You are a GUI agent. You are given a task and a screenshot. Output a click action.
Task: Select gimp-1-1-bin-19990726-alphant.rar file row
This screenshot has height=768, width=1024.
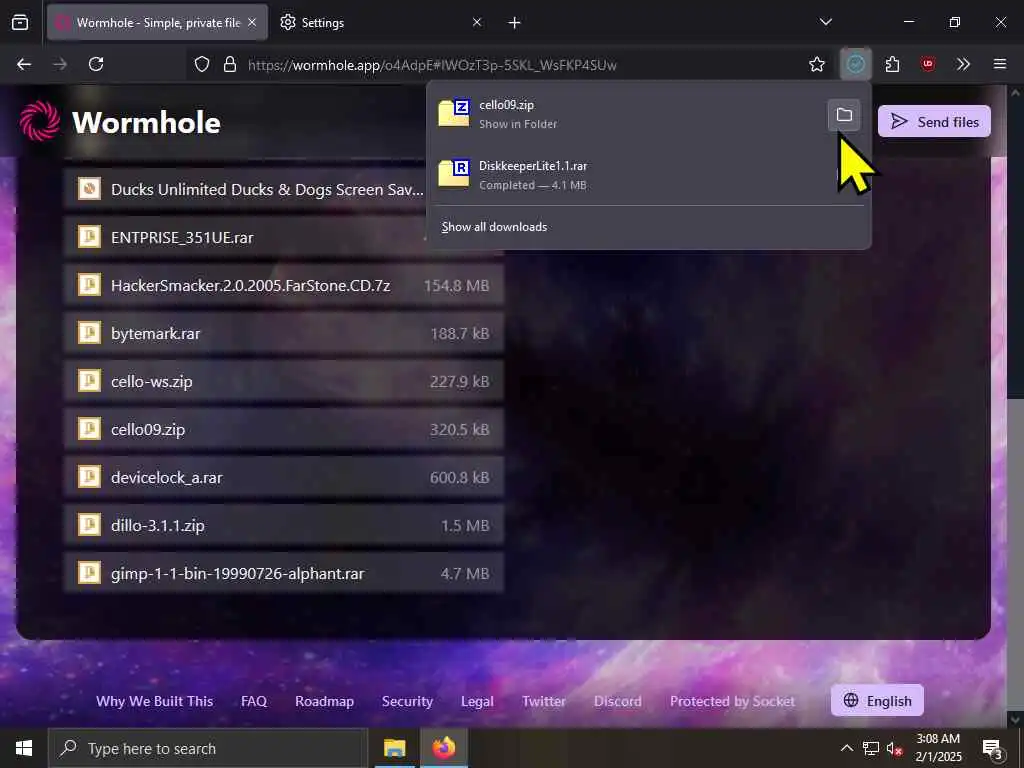pyautogui.click(x=284, y=573)
